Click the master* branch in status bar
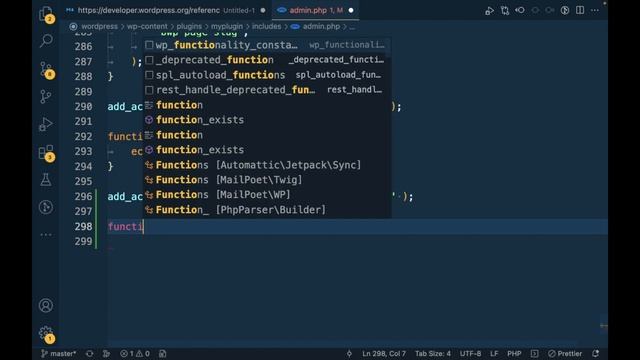The height and width of the screenshot is (360, 640). click(58, 353)
